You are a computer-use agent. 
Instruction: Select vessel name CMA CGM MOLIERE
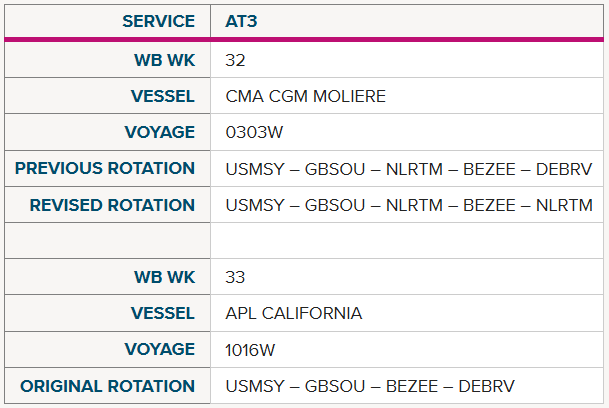click(306, 96)
